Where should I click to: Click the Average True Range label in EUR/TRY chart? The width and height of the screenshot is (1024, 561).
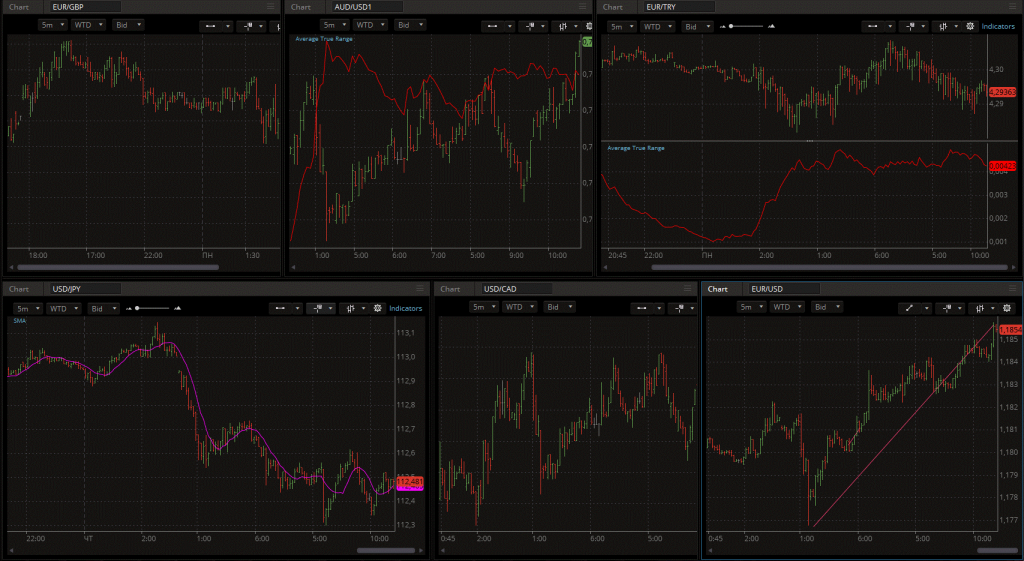click(x=636, y=148)
